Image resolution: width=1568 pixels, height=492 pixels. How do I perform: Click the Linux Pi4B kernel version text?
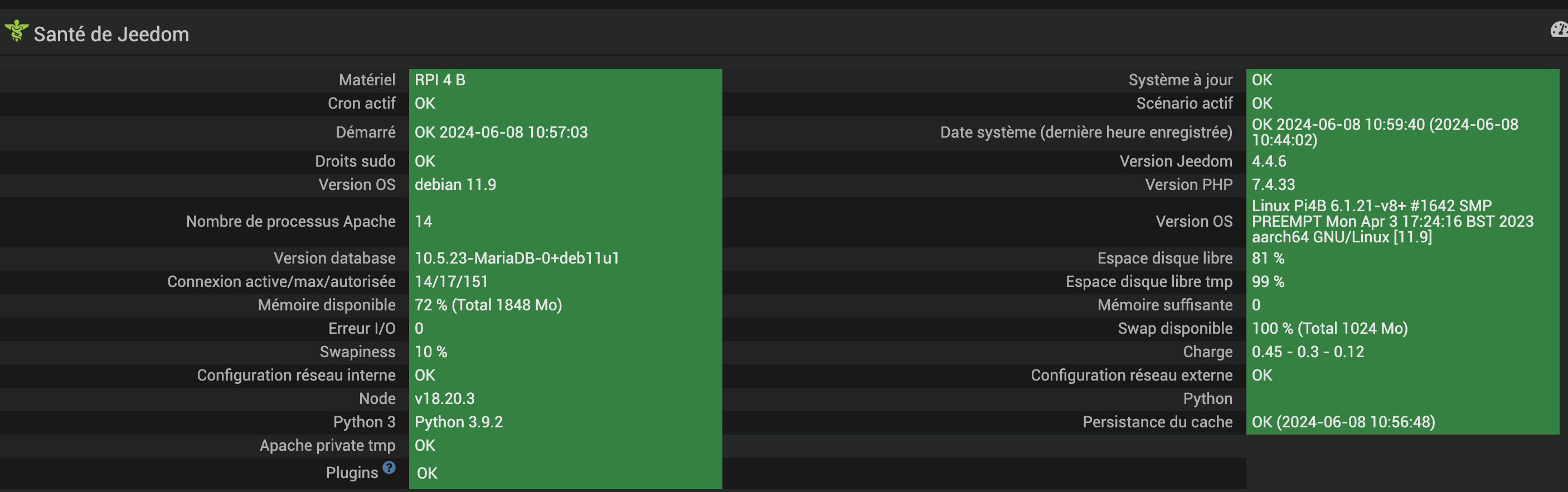1391,221
